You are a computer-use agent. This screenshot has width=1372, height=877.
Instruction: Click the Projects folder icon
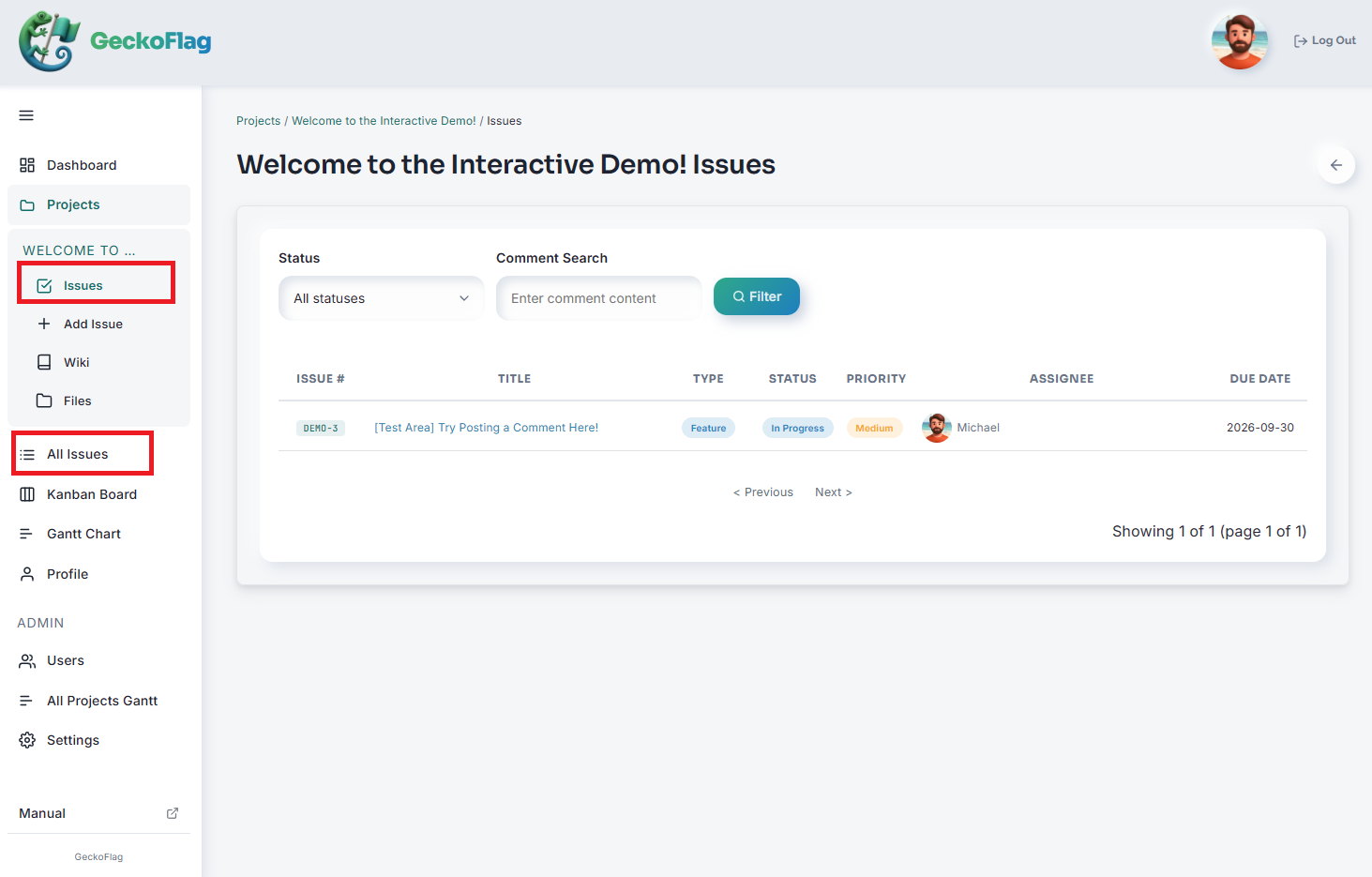[x=27, y=205]
